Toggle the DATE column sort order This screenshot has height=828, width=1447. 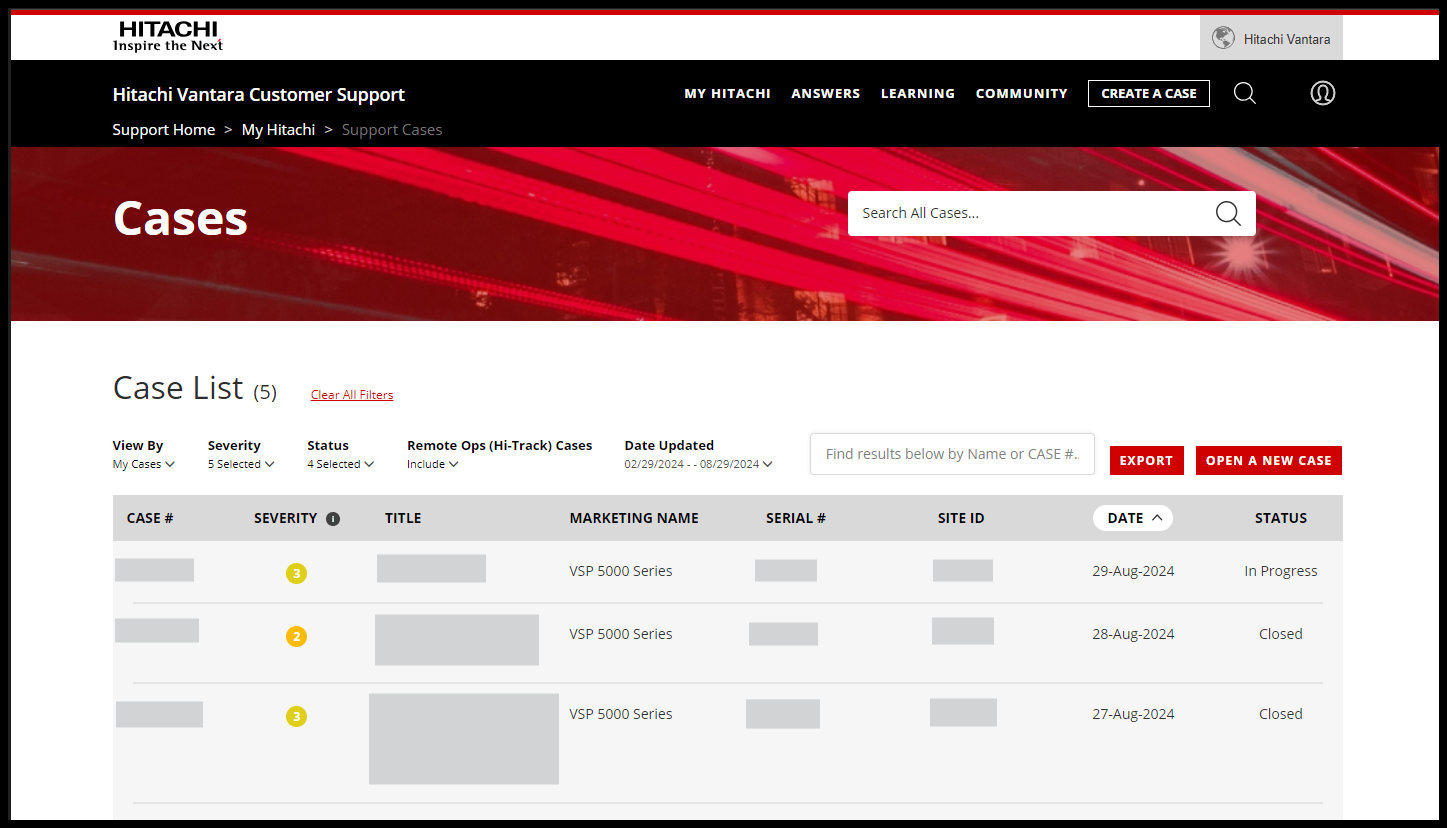tap(1133, 518)
